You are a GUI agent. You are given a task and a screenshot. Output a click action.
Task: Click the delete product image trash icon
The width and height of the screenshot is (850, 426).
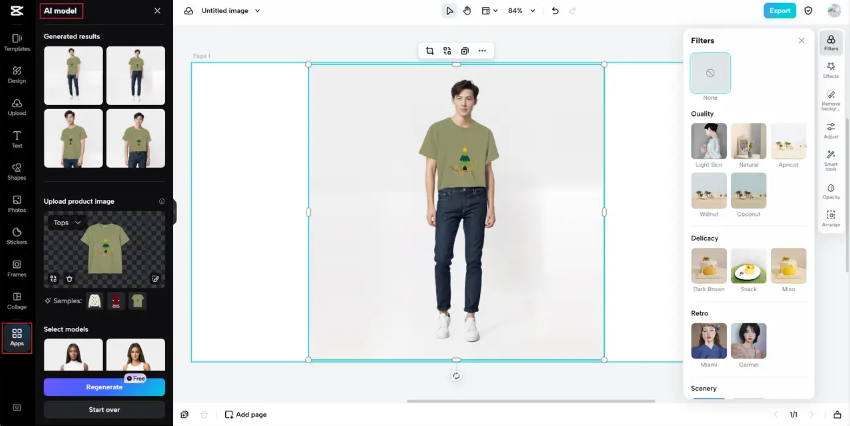69,279
